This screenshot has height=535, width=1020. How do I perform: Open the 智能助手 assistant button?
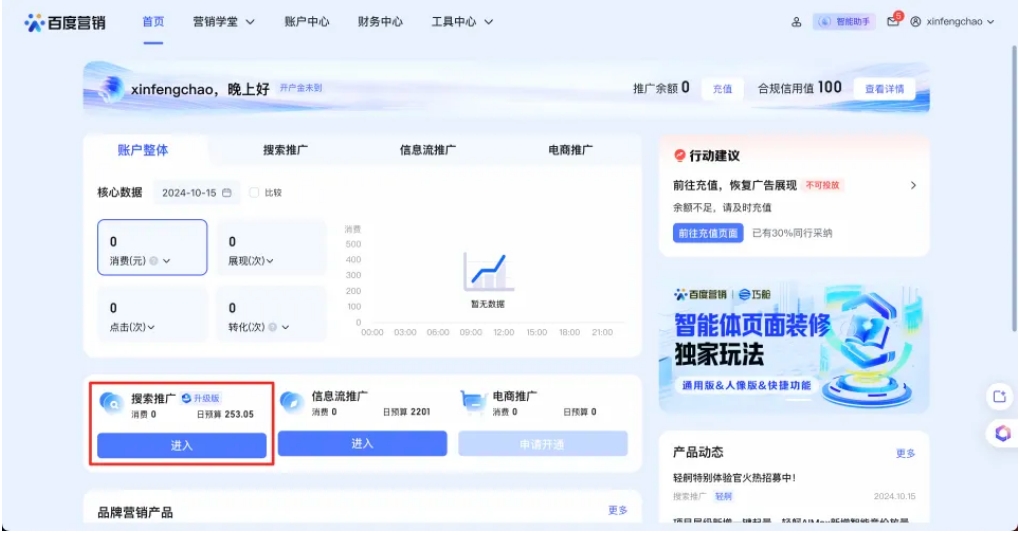[x=844, y=21]
